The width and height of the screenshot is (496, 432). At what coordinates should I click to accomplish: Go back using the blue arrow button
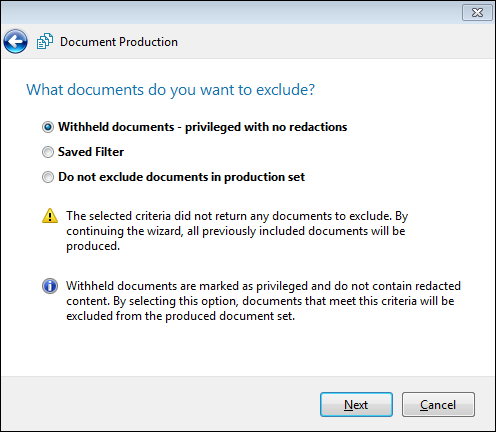click(15, 42)
